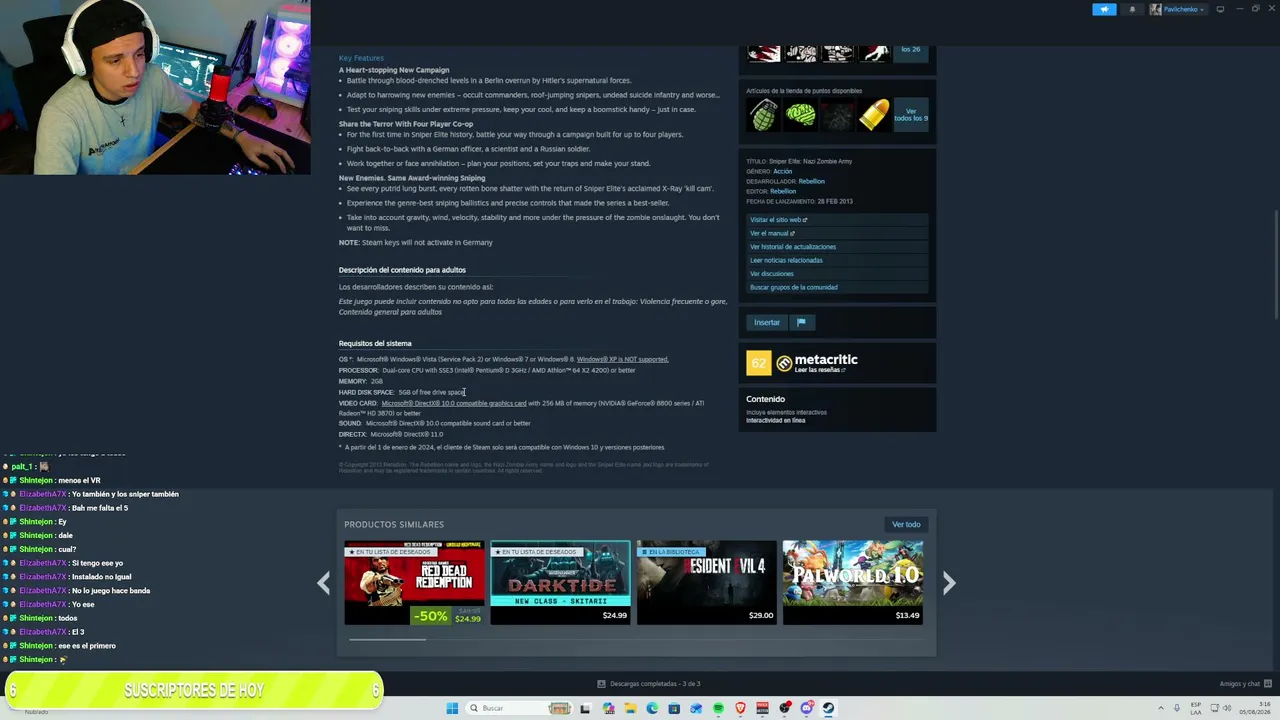Expand the Pavlichenko account dropdown
The width and height of the screenshot is (1280, 720).
tap(1178, 9)
